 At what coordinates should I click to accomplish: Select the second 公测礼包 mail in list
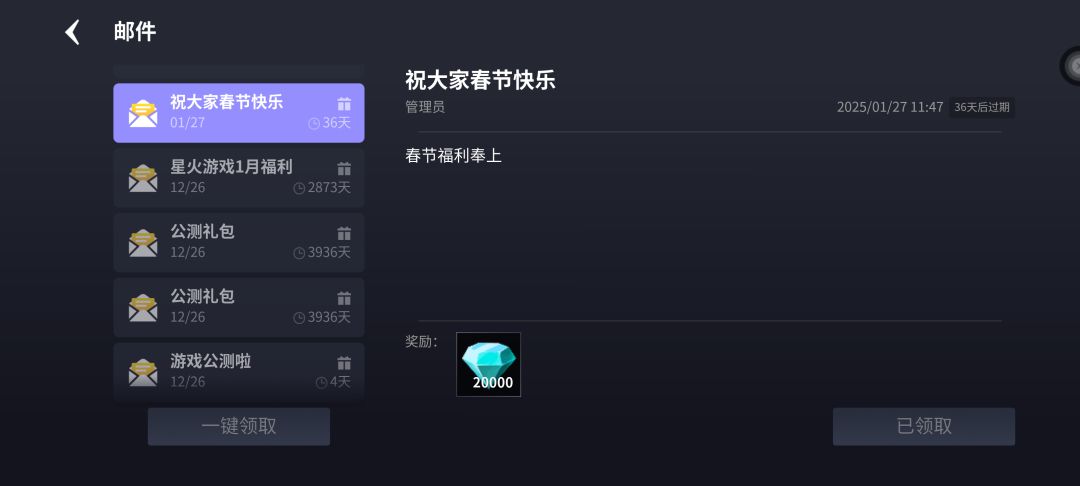238,307
